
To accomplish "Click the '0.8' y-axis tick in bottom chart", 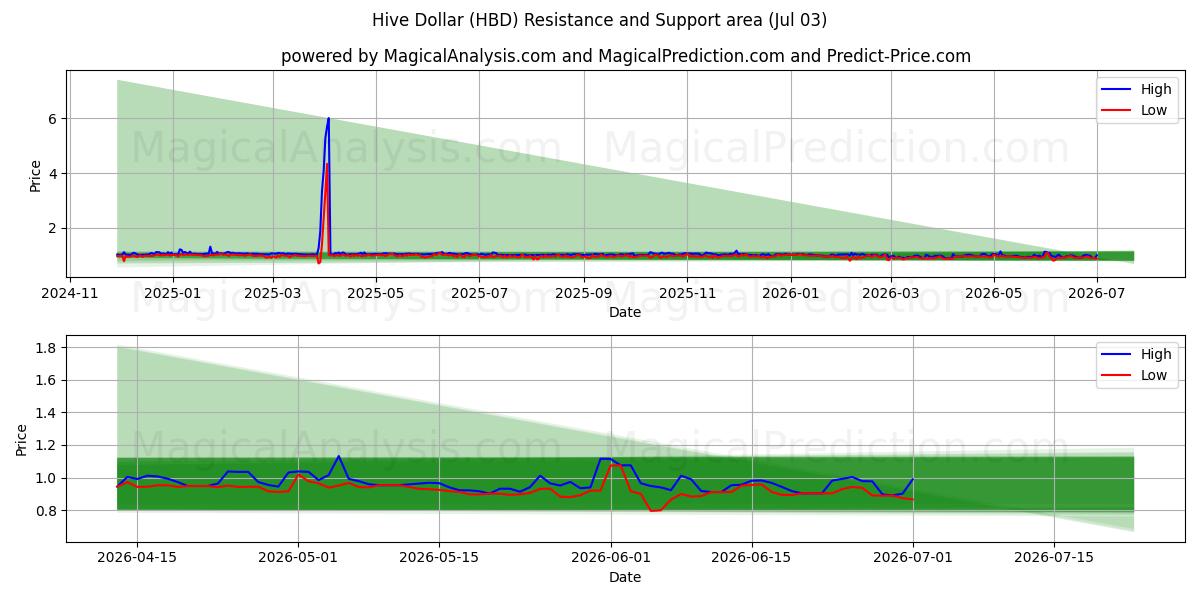I will [x=48, y=511].
